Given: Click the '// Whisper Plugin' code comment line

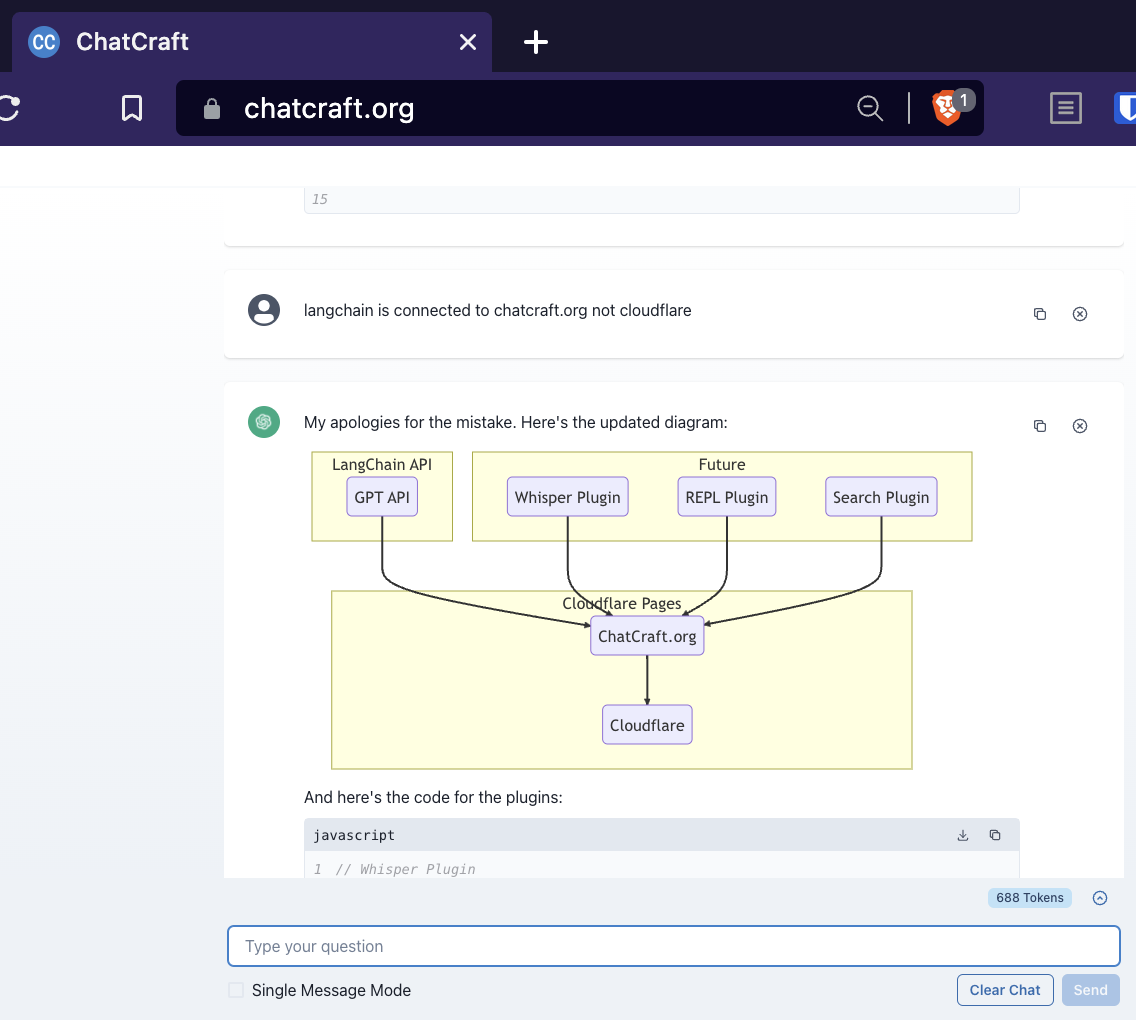Looking at the screenshot, I should click(x=405, y=869).
